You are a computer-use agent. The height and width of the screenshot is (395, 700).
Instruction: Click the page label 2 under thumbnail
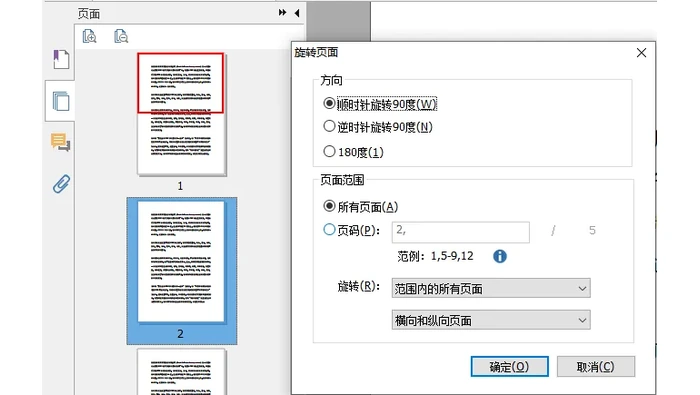point(180,334)
